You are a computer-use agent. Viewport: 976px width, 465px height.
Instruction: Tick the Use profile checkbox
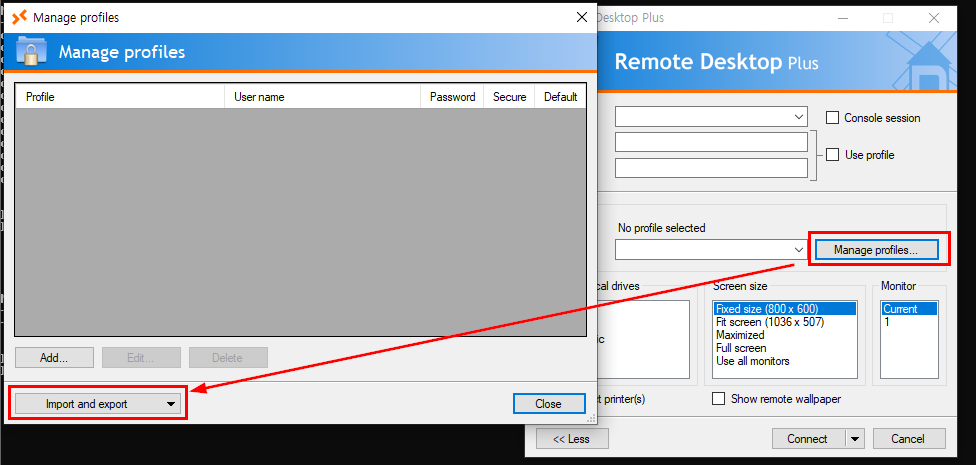tap(832, 155)
